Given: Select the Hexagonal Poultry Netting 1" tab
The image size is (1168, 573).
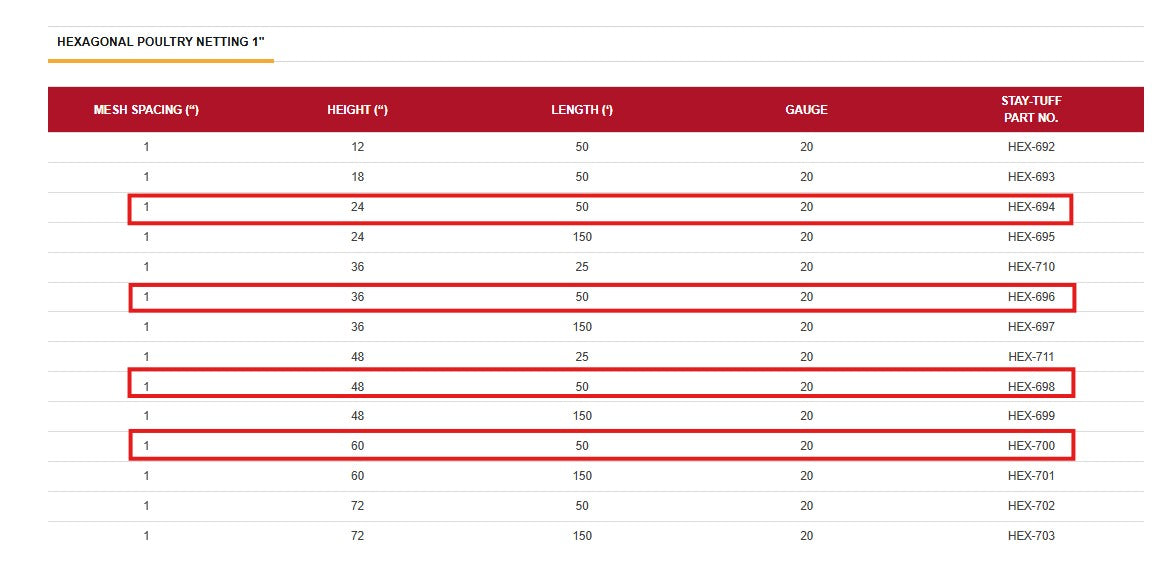Looking at the screenshot, I should 160,43.
